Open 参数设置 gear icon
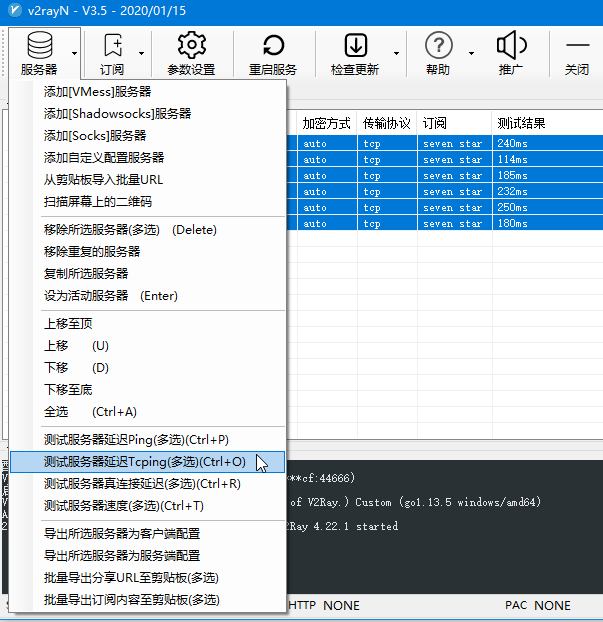The width and height of the screenshot is (603, 622). pos(192,45)
